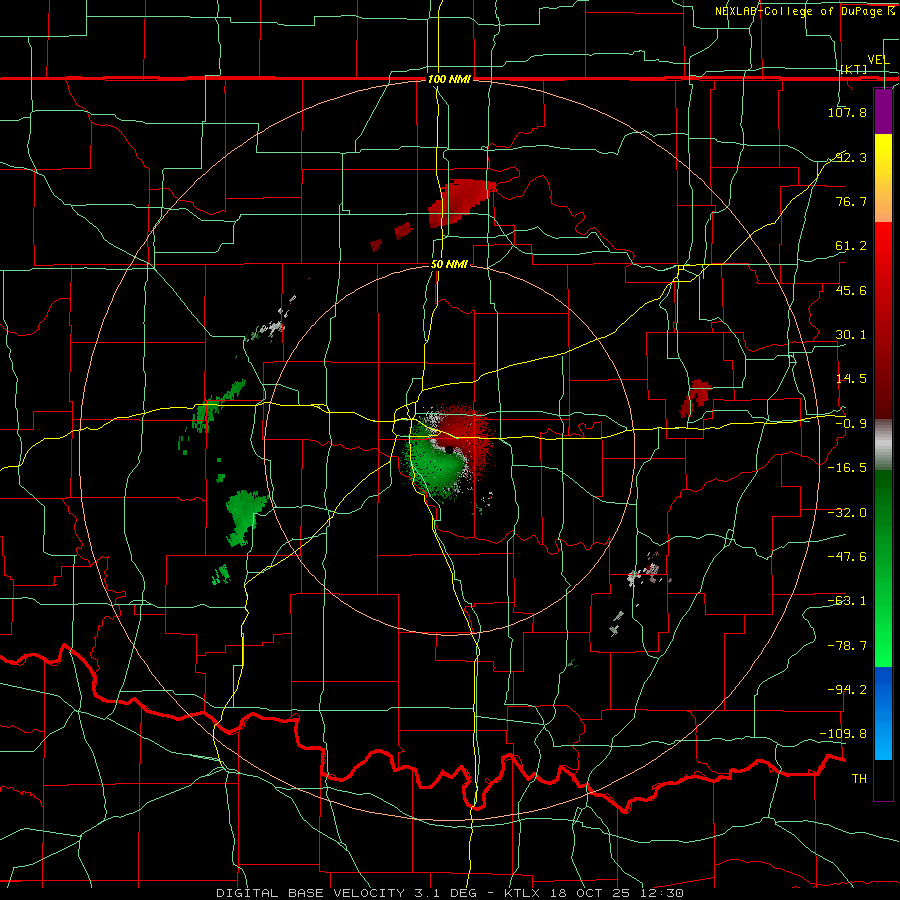900x900 pixels.
Task: Click the large green echo southwest of radar
Action: [244, 517]
